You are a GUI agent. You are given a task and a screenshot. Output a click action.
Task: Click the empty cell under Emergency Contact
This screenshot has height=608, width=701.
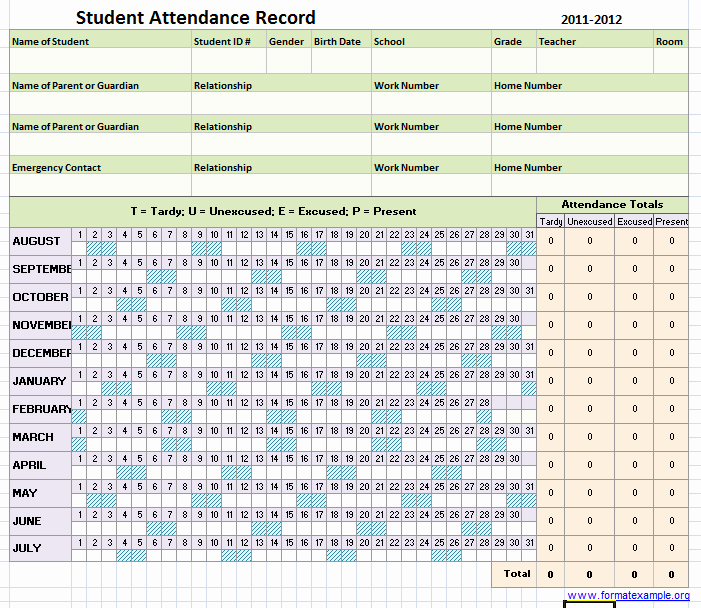(101, 185)
